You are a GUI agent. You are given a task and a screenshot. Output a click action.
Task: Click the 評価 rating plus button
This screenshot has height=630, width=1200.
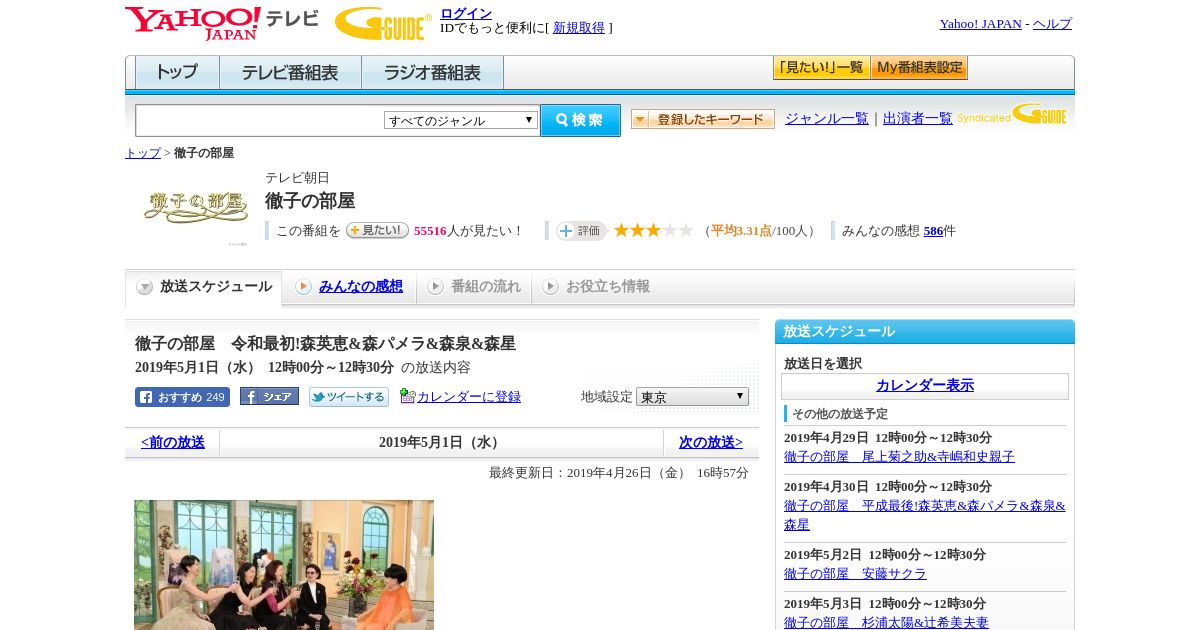tap(582, 231)
